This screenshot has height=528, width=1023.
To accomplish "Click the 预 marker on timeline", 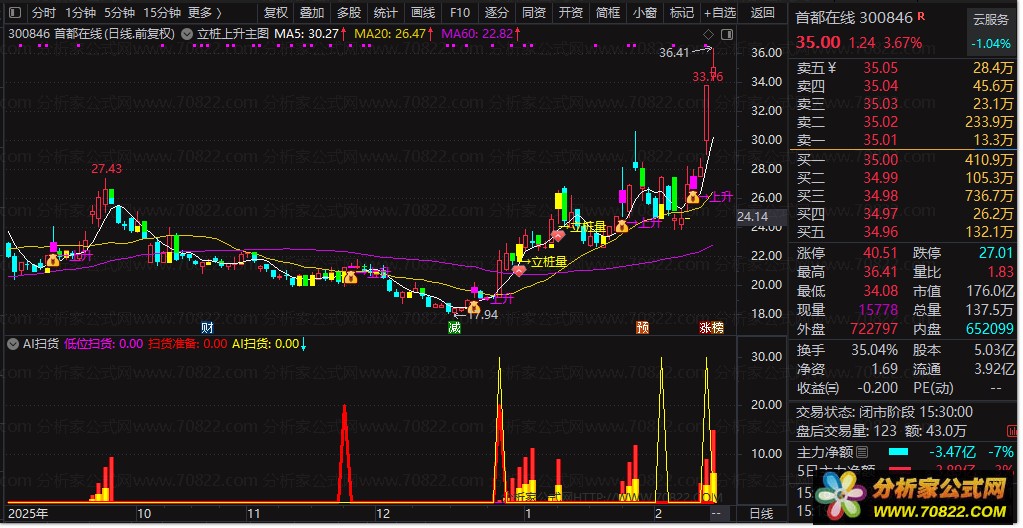I will [x=643, y=328].
